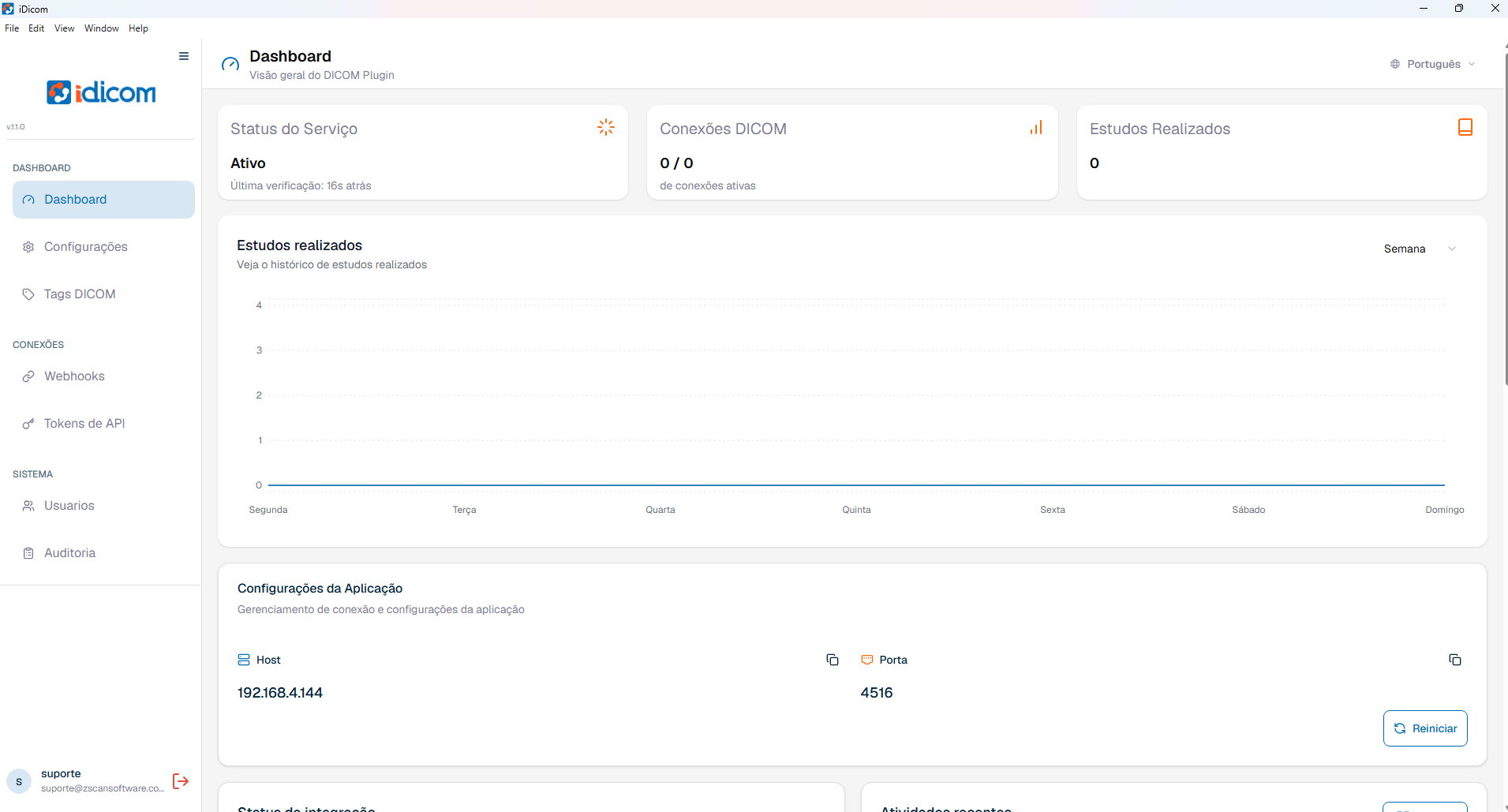Click the suporte email address text
1508x812 pixels.
[103, 788]
